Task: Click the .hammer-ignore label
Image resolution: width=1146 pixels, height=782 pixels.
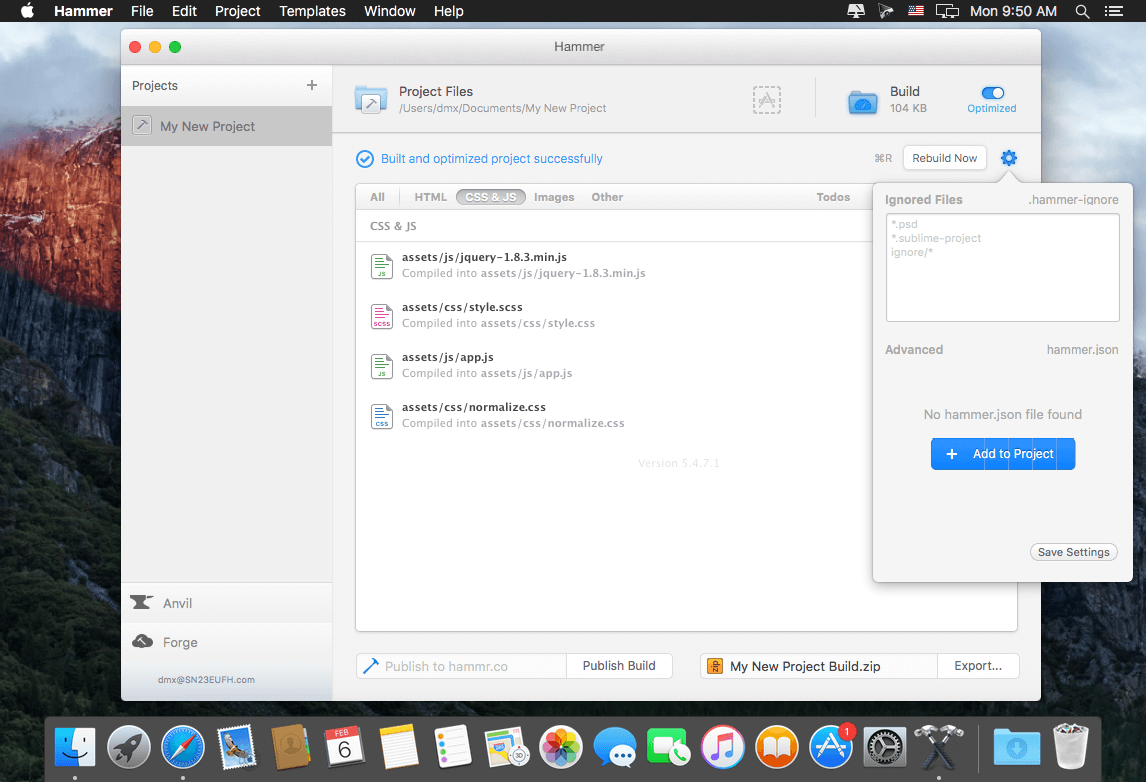Action: [1074, 200]
